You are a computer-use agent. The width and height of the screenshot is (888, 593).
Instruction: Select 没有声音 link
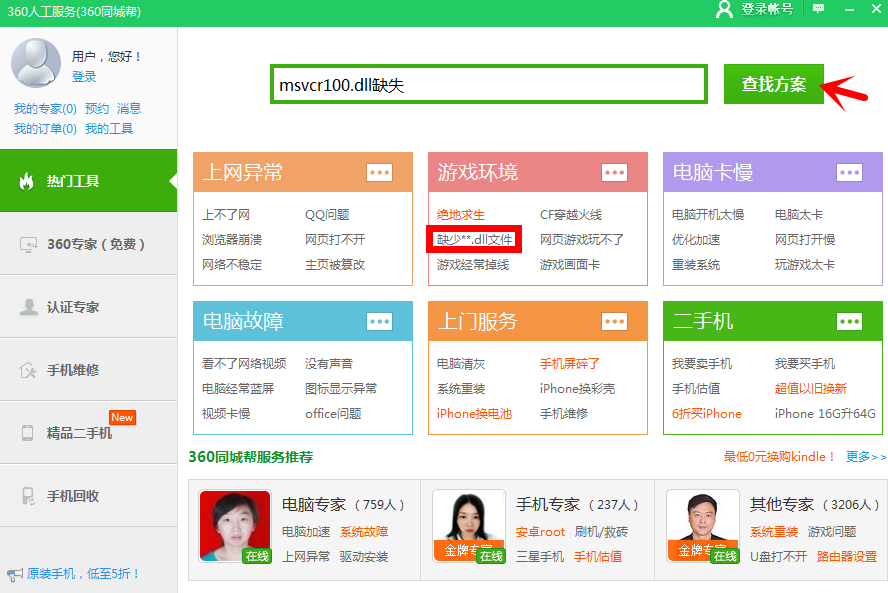329,364
